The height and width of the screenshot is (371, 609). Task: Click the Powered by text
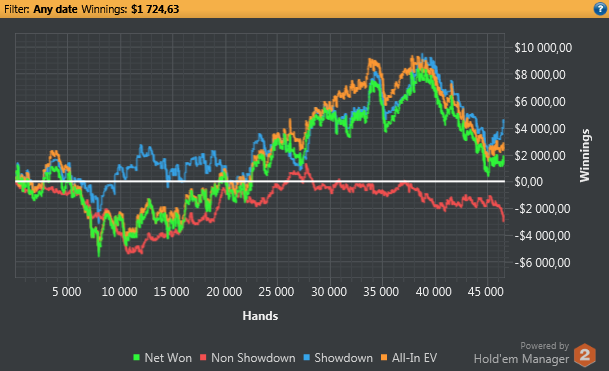(x=545, y=346)
